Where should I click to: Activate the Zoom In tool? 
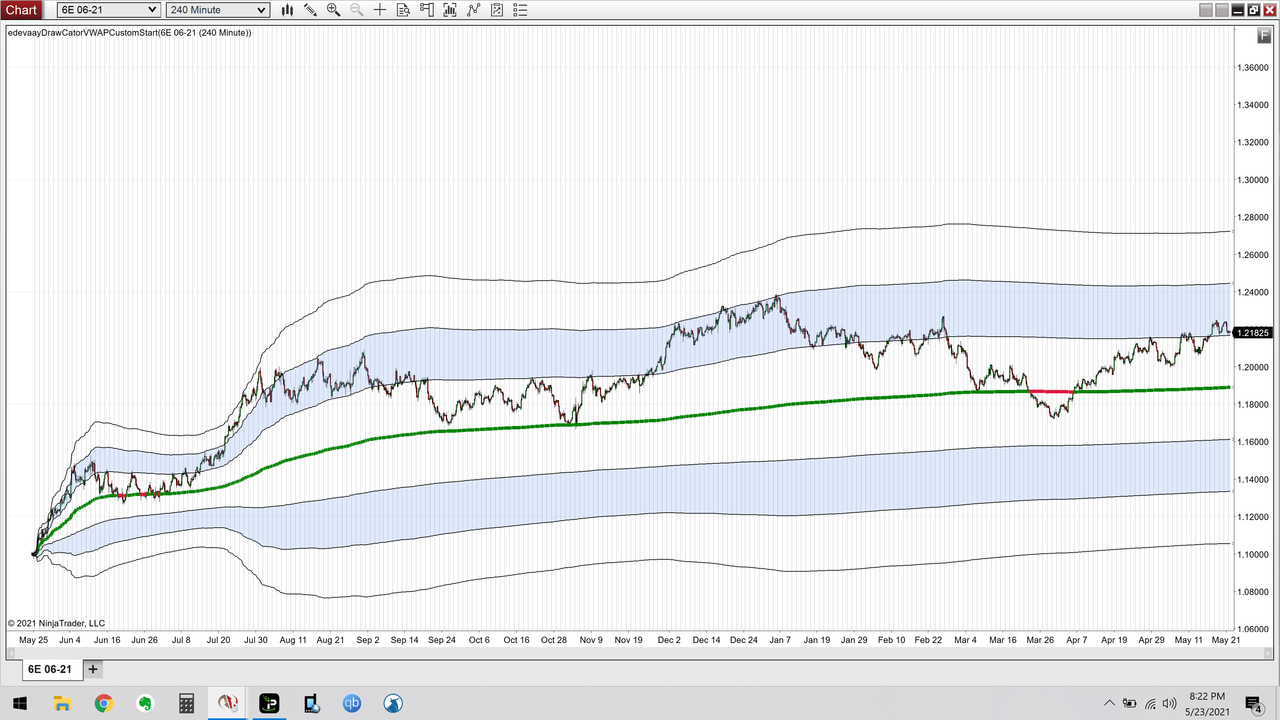333,9
